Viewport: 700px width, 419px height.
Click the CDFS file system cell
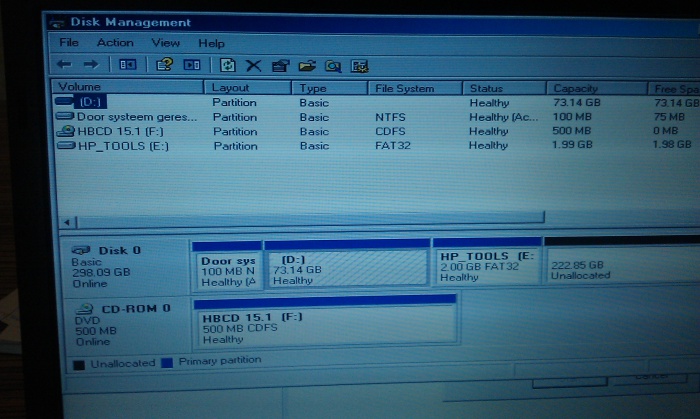pyautogui.click(x=390, y=131)
